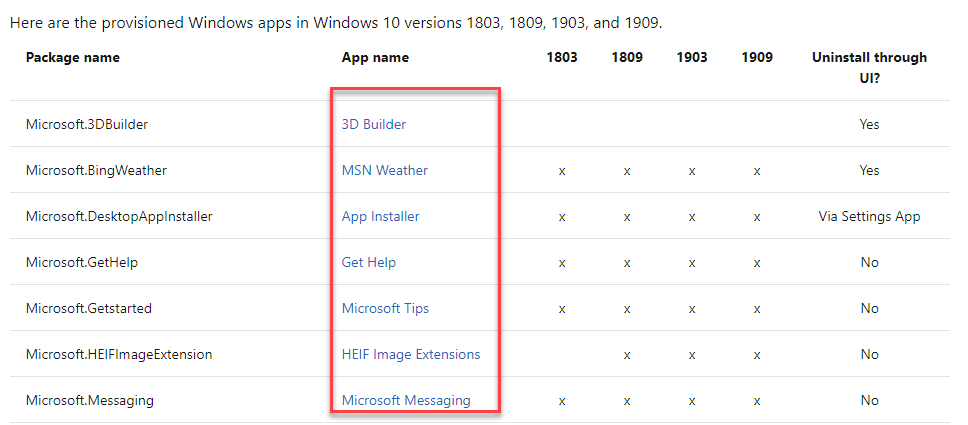
Task: Open the MSN Weather link
Action: point(385,170)
